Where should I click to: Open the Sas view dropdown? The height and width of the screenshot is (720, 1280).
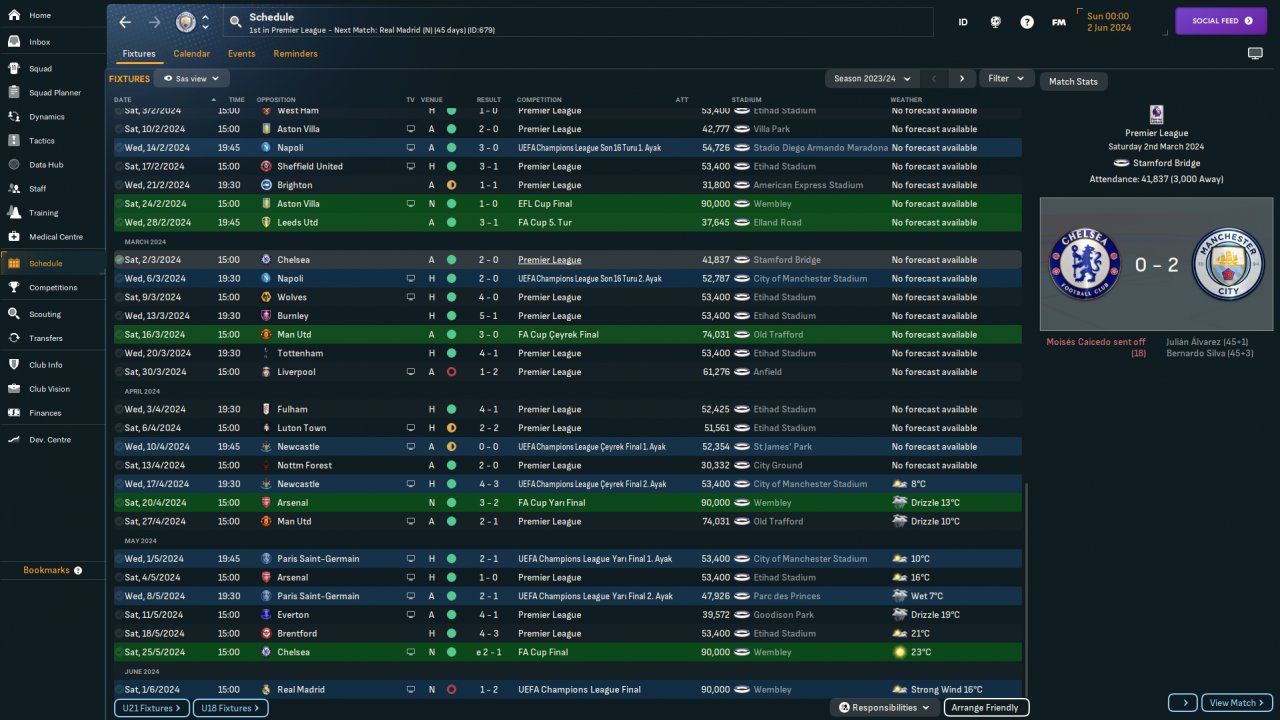coord(192,78)
